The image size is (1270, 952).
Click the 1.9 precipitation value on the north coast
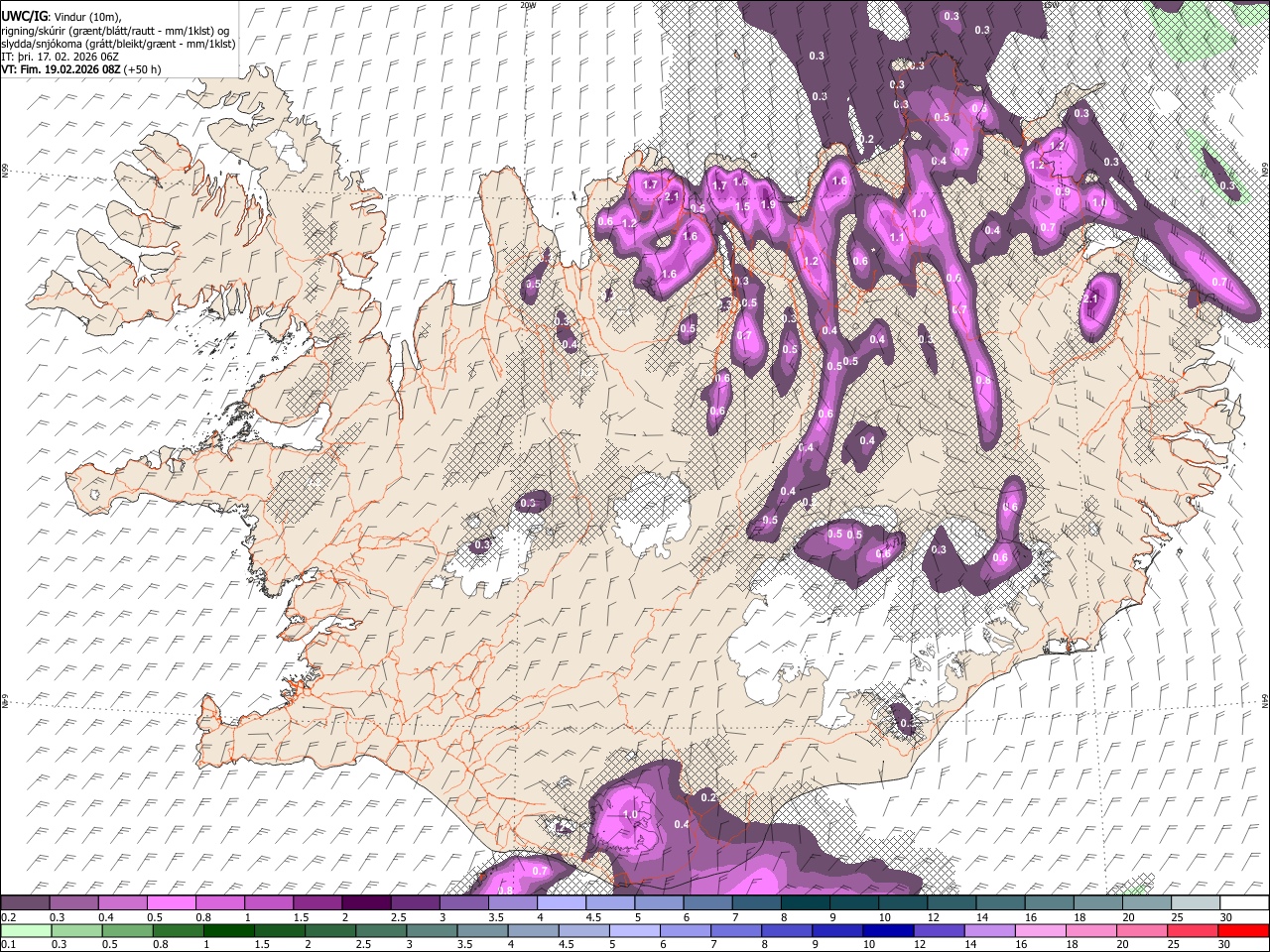[767, 205]
